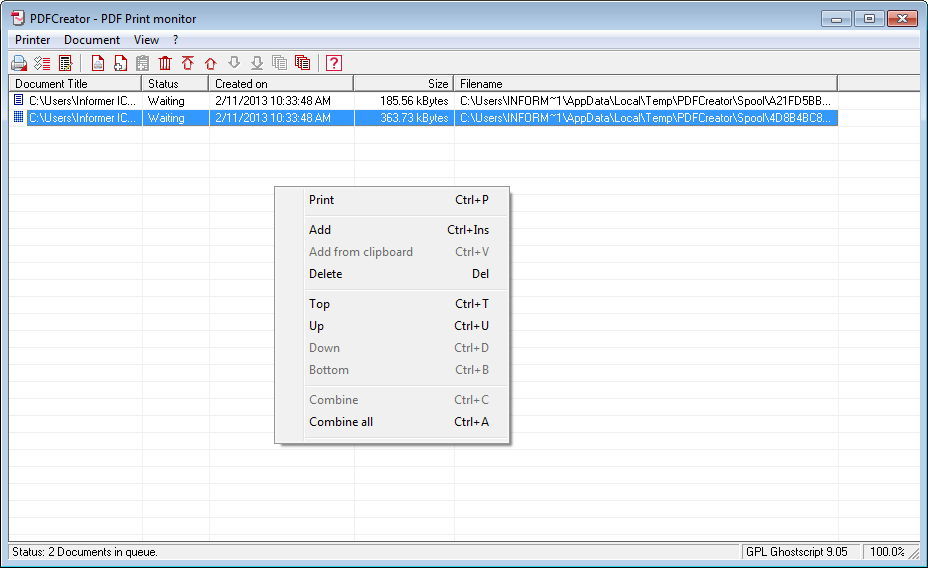The image size is (928, 568).
Task: Click the document icon of the selected 363.73 kBytes row
Action: click(18, 117)
